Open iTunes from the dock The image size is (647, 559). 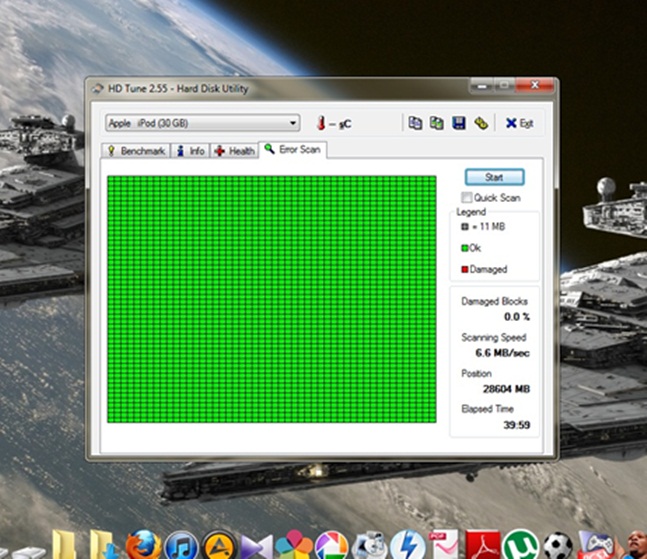180,545
